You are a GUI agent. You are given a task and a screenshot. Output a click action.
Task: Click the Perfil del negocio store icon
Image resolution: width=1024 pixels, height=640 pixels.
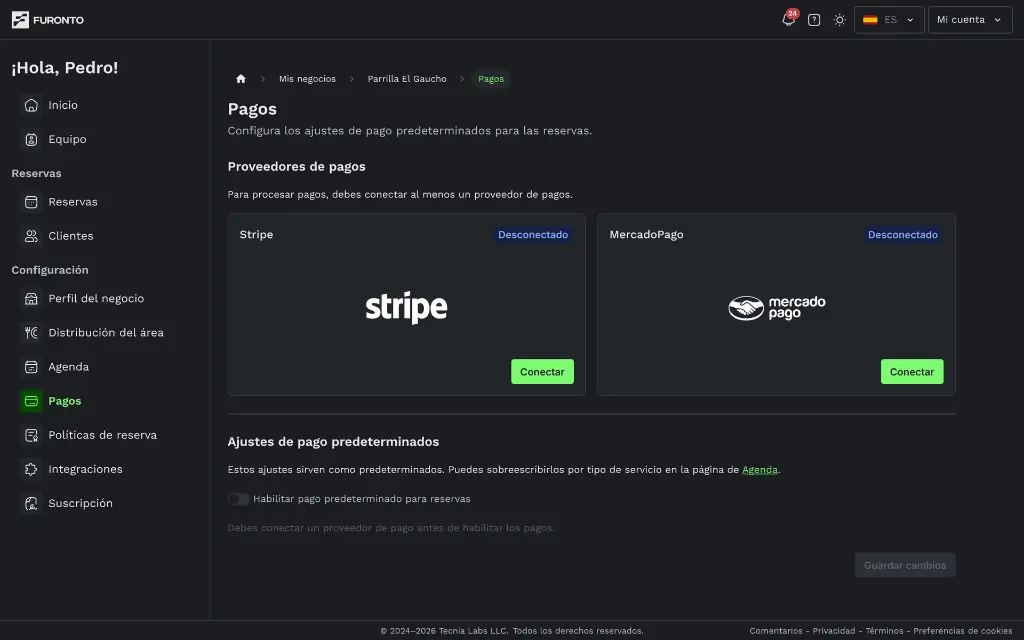[x=31, y=298]
